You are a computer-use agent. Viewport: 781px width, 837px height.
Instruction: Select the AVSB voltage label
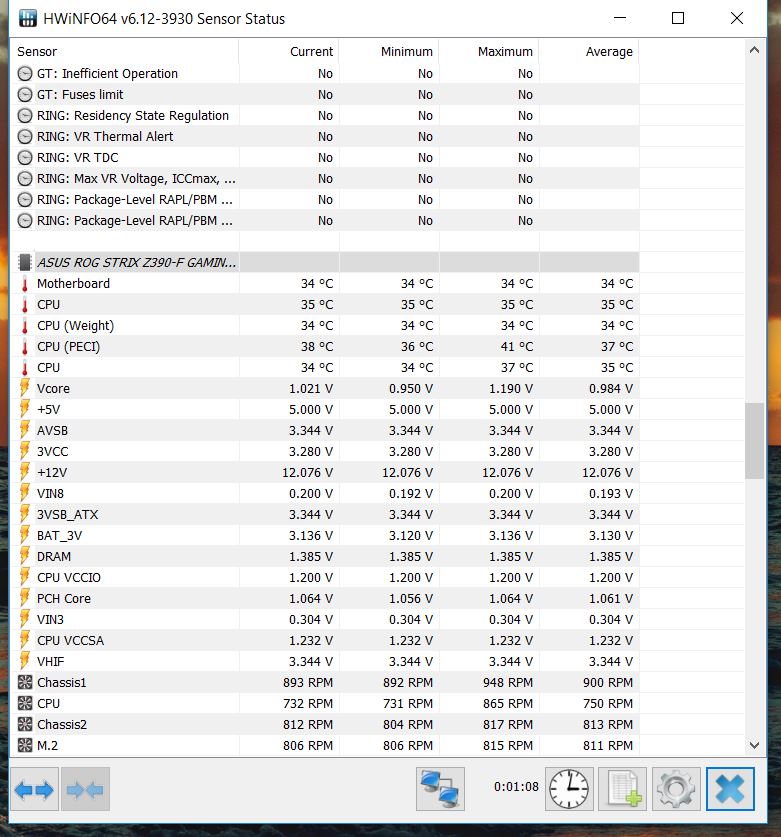pyautogui.click(x=52, y=430)
